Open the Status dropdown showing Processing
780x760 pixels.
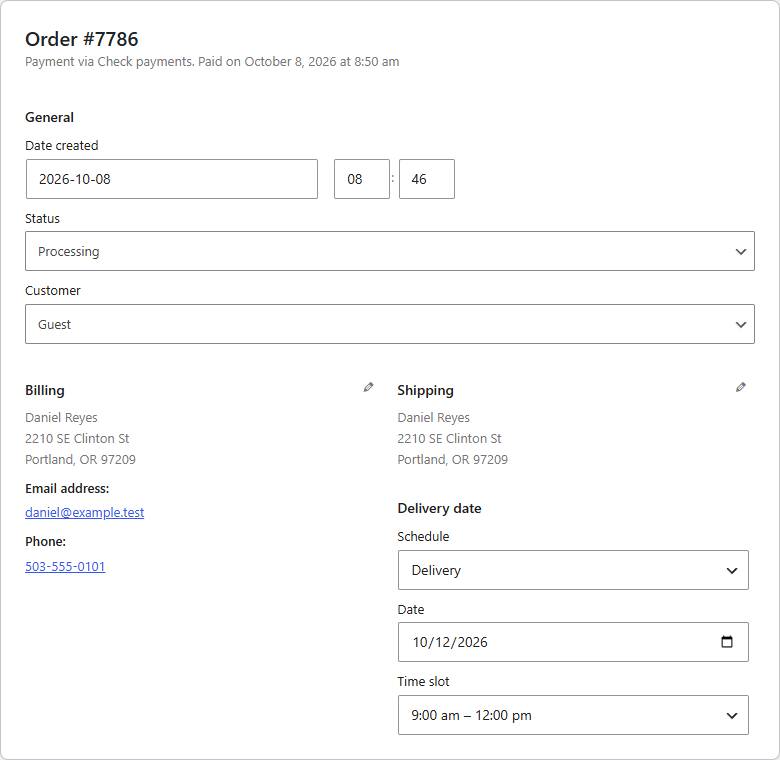coord(390,251)
